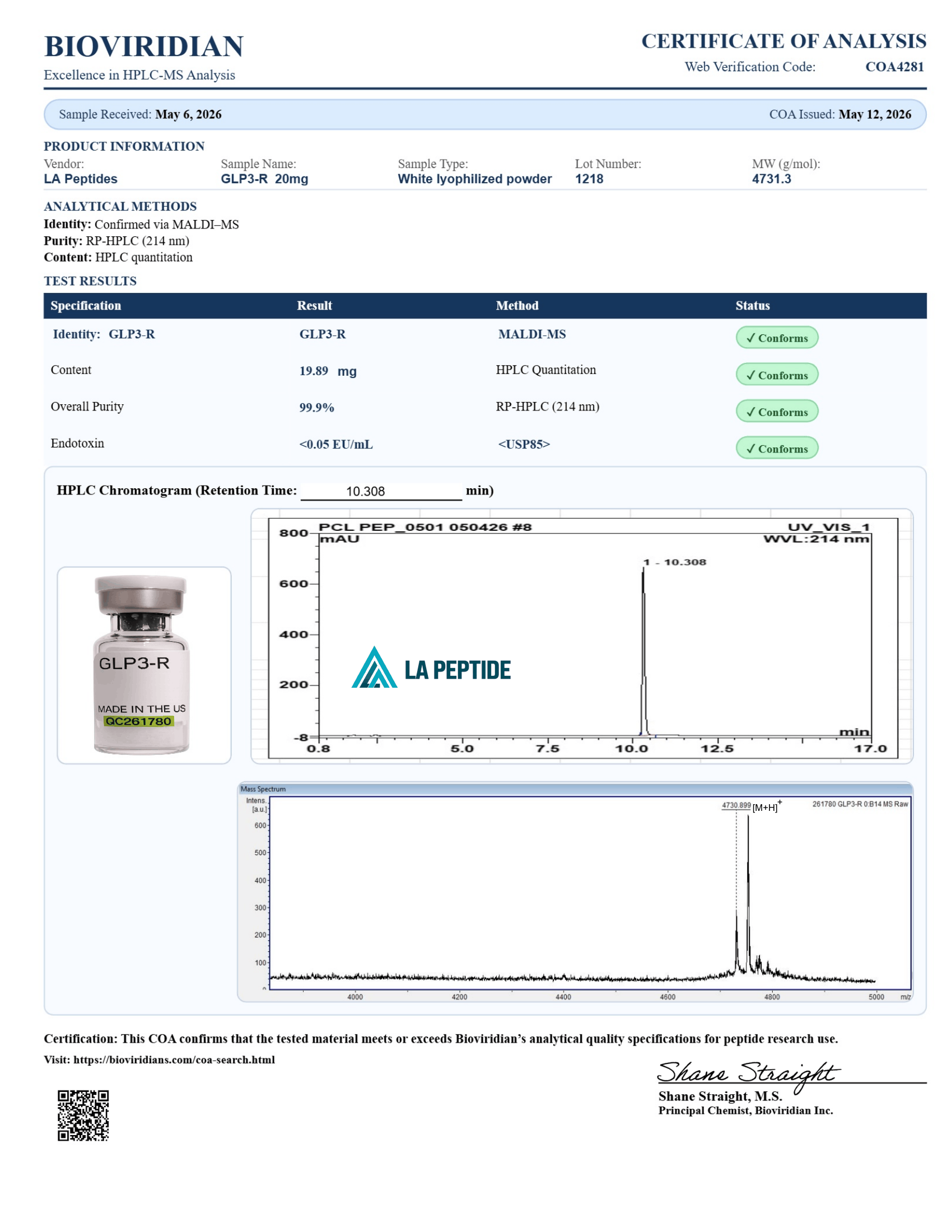Click the '261780 GLP3-R 0:B14 MS Raw' spectrum label
The width and height of the screenshot is (952, 1232).
[x=860, y=804]
